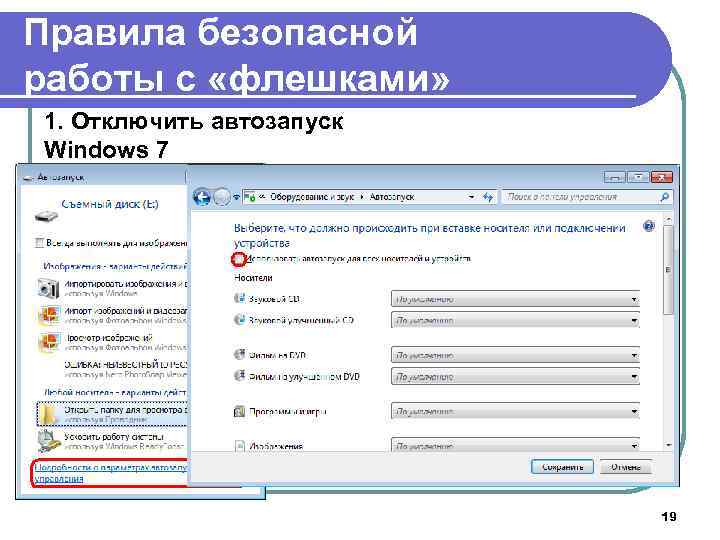Click the removable disk drive icon in AutoPlay dialog
This screenshot has height=540, width=720.
(46, 215)
